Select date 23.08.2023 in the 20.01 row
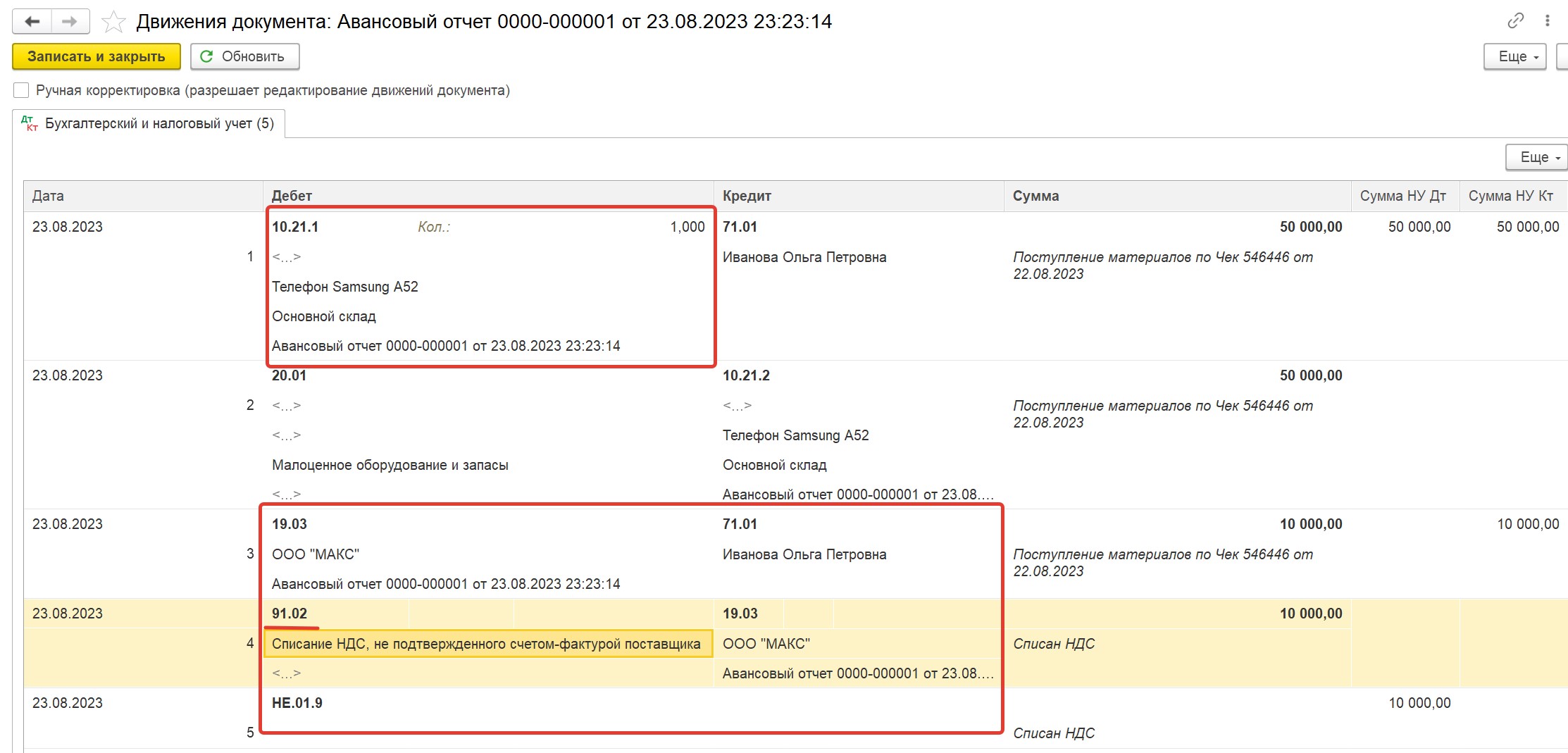This screenshot has height=753, width=1568. tap(68, 375)
